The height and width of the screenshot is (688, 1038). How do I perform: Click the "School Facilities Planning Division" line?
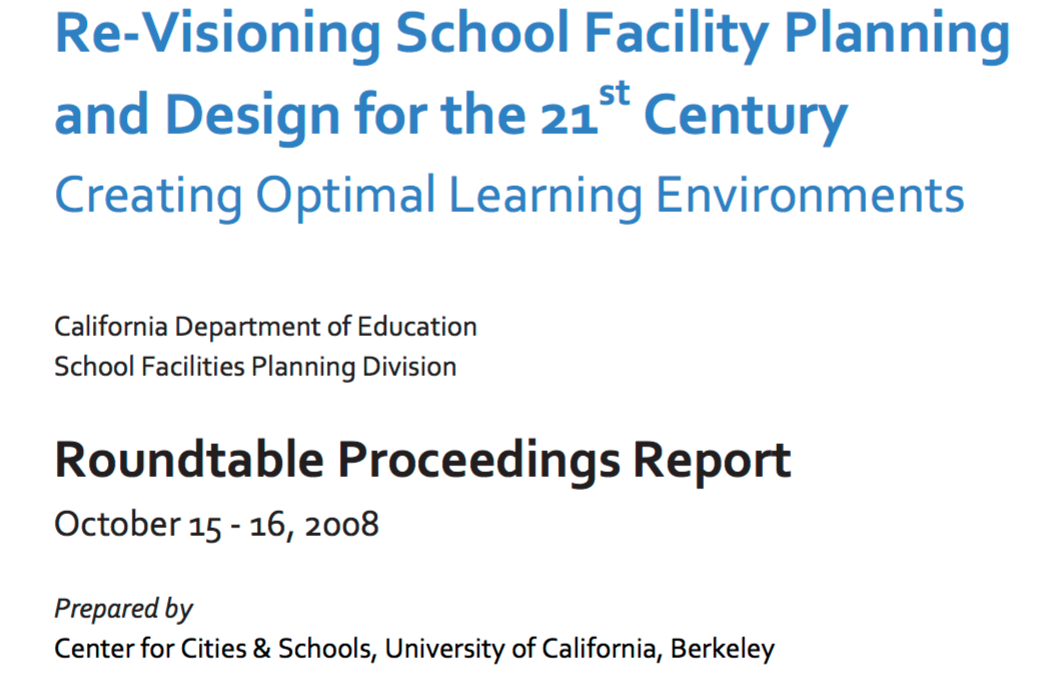(x=255, y=367)
